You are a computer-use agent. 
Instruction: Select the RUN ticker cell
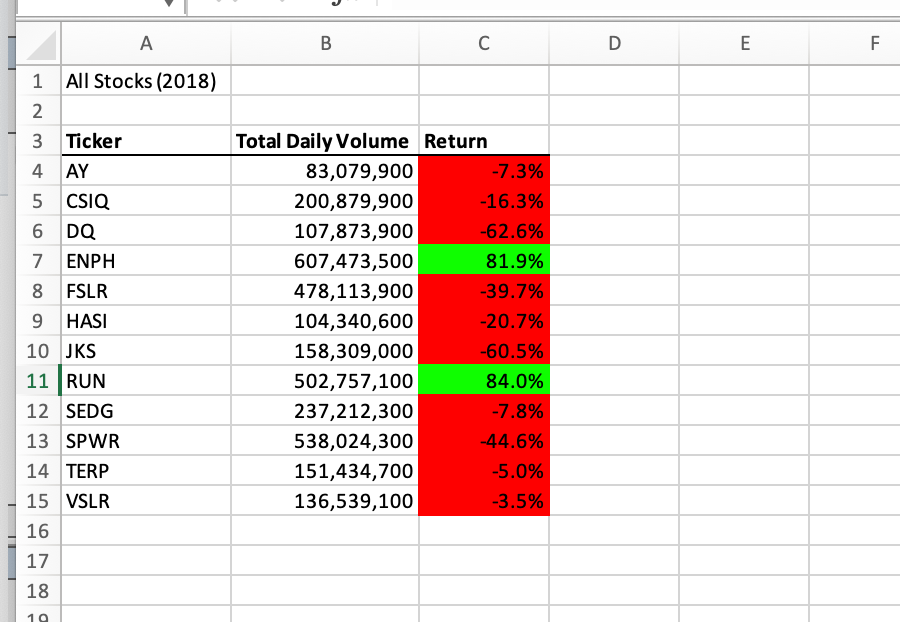coord(146,380)
